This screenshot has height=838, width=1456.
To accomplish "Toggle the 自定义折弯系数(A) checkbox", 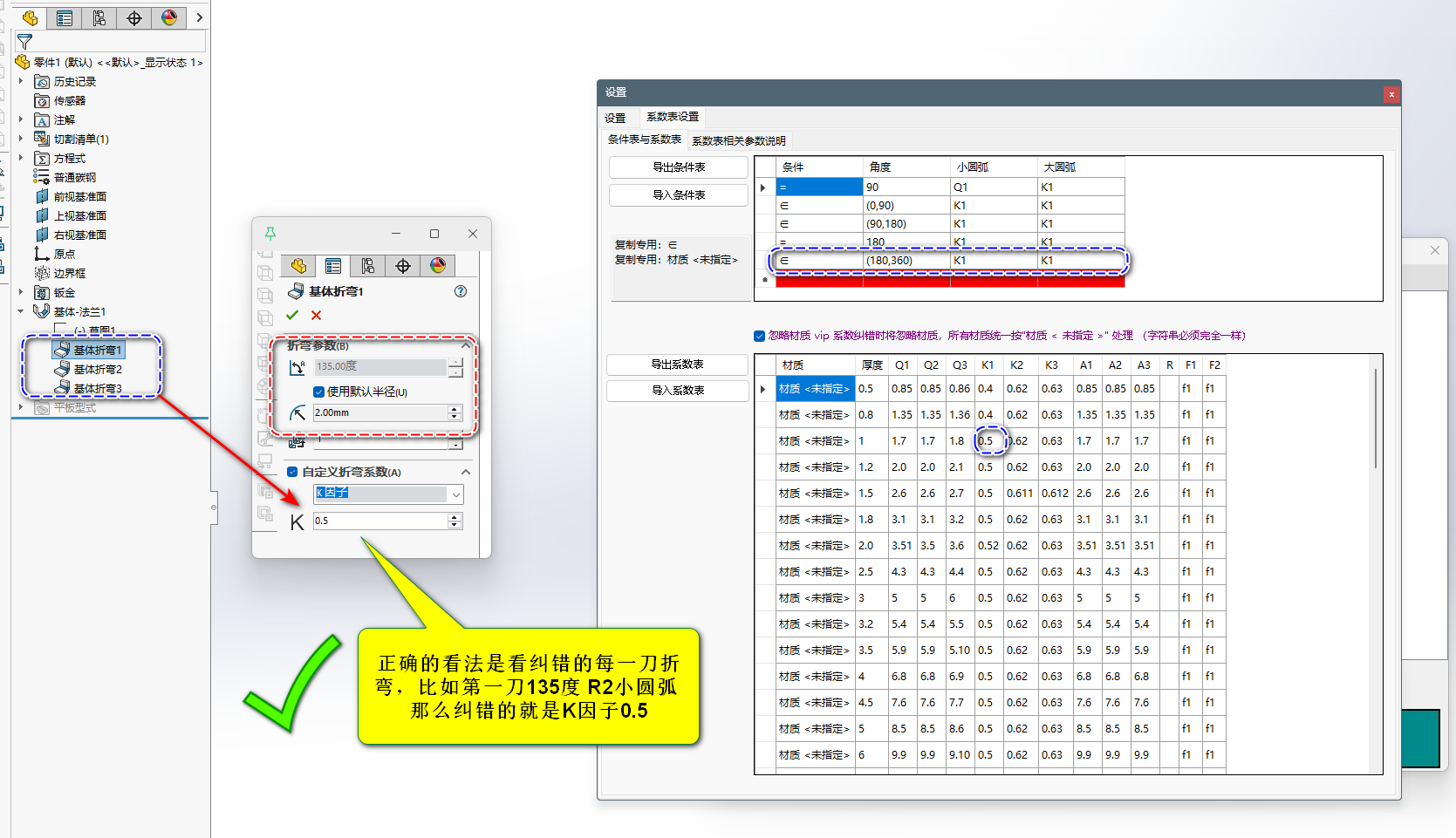I will pos(293,471).
